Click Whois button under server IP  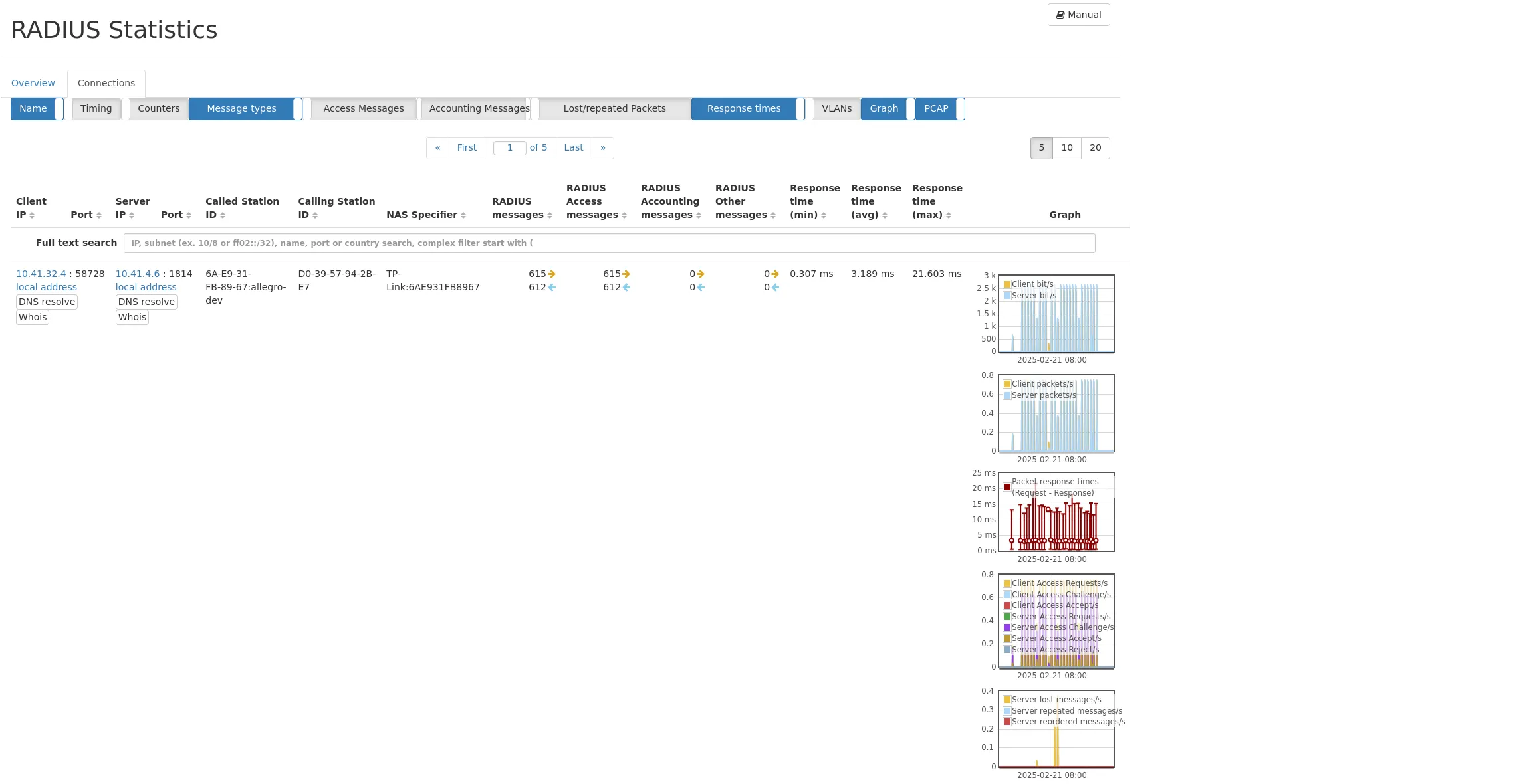(x=132, y=317)
